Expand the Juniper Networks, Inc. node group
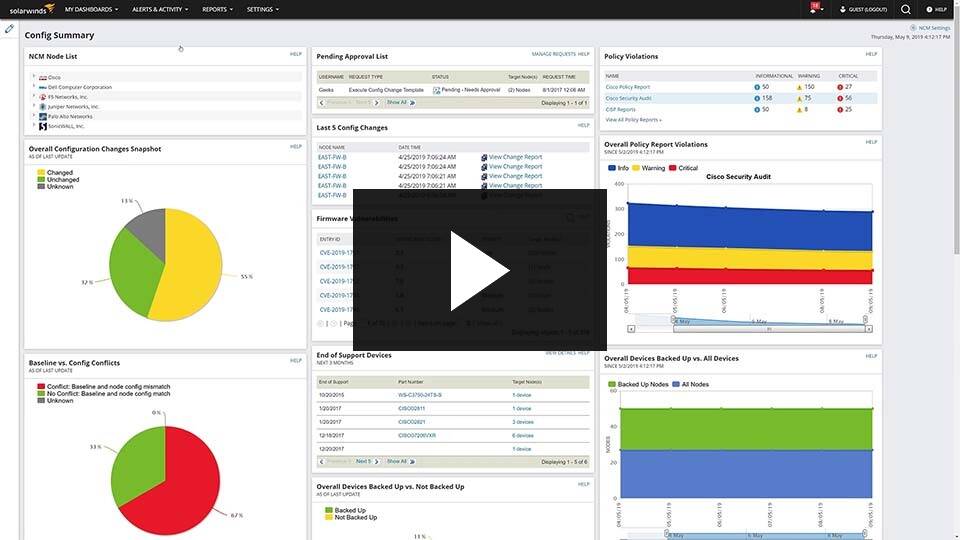Image resolution: width=960 pixels, height=540 pixels. 34,106
